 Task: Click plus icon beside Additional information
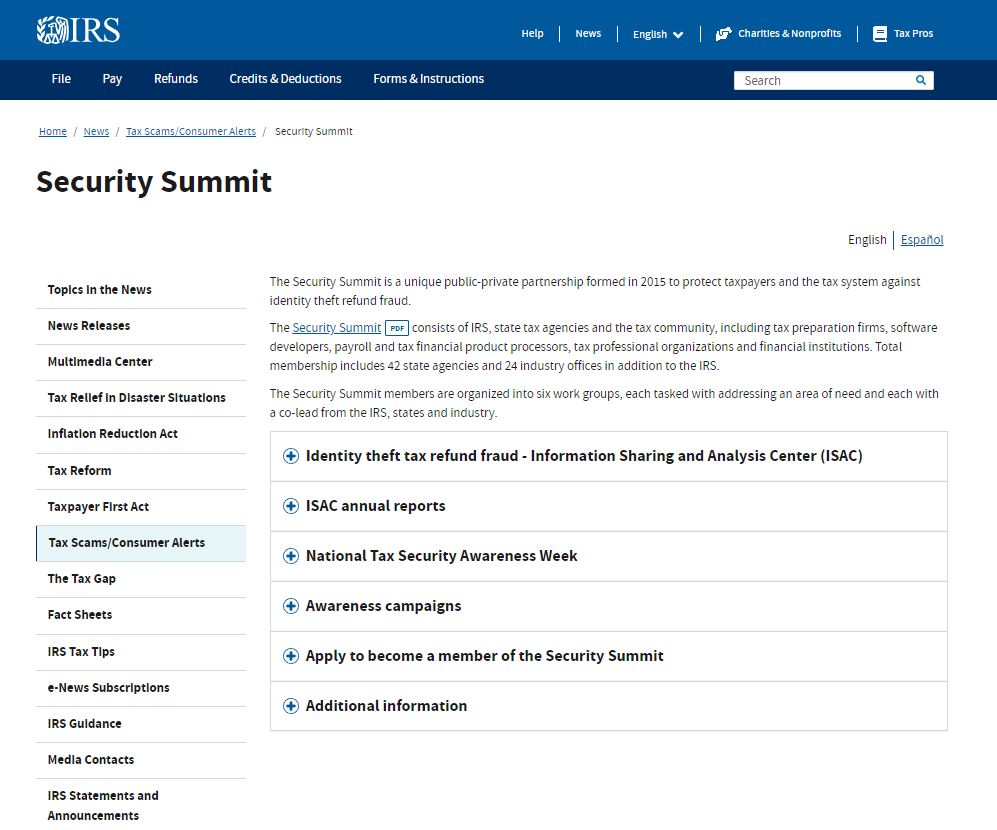291,706
